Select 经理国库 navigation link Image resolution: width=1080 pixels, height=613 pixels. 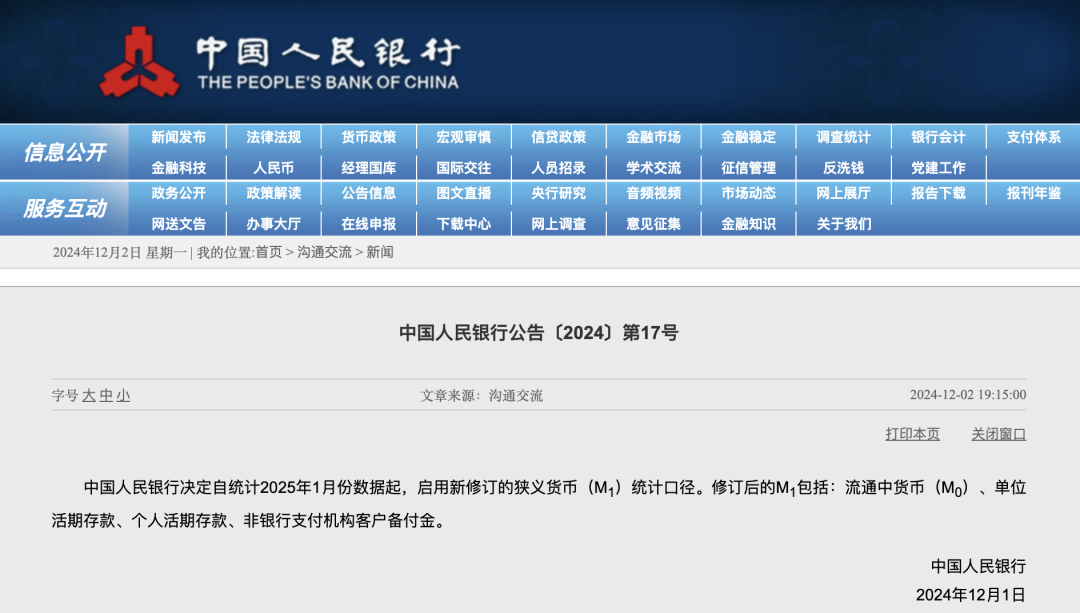(368, 167)
